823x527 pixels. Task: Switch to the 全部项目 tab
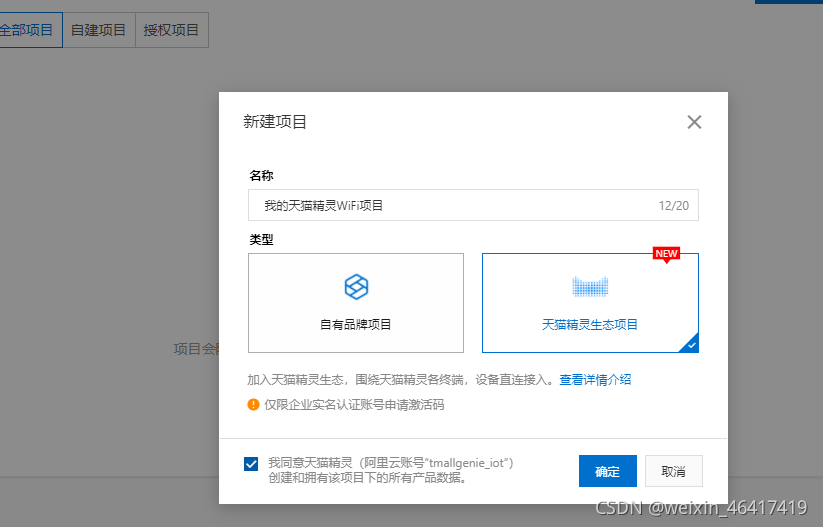[29, 30]
